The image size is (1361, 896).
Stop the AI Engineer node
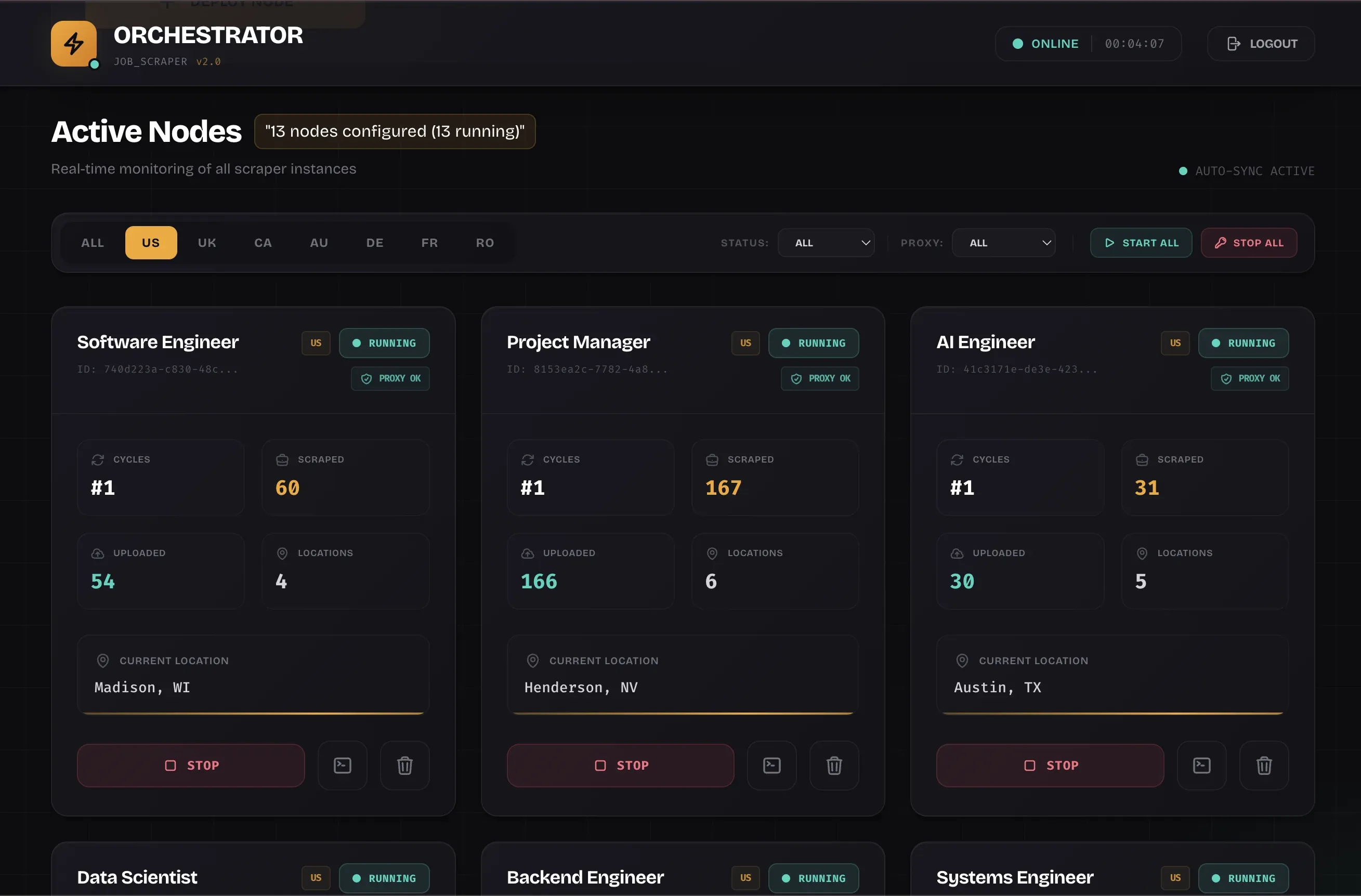click(1050, 765)
